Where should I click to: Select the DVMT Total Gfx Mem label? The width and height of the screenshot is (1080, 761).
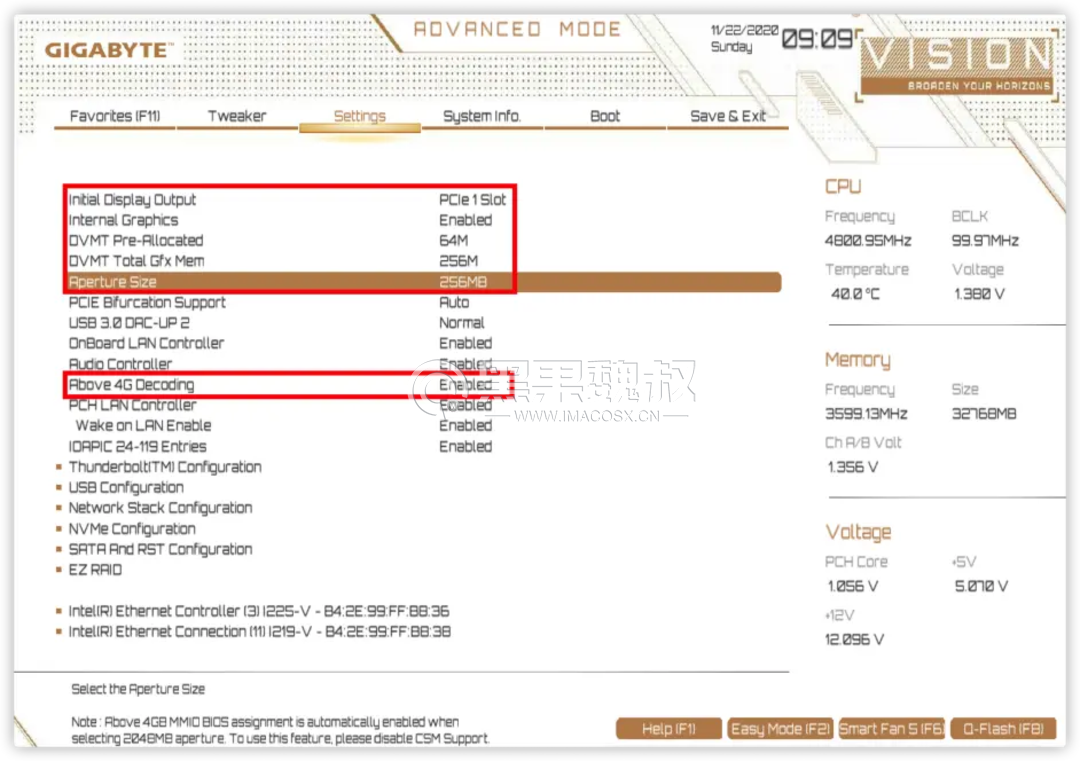coord(136,261)
